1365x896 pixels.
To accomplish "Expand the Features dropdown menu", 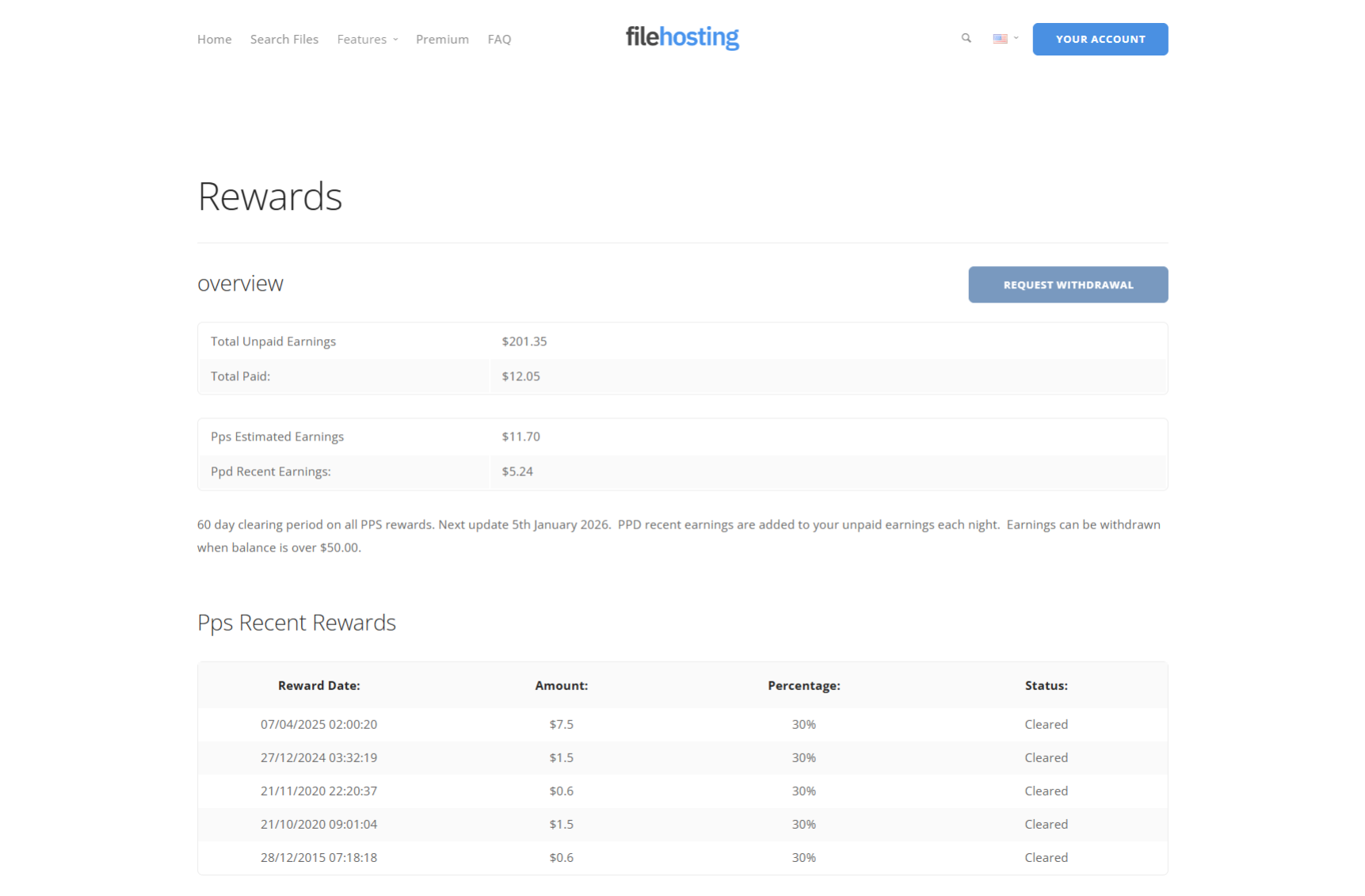I will pyautogui.click(x=367, y=40).
